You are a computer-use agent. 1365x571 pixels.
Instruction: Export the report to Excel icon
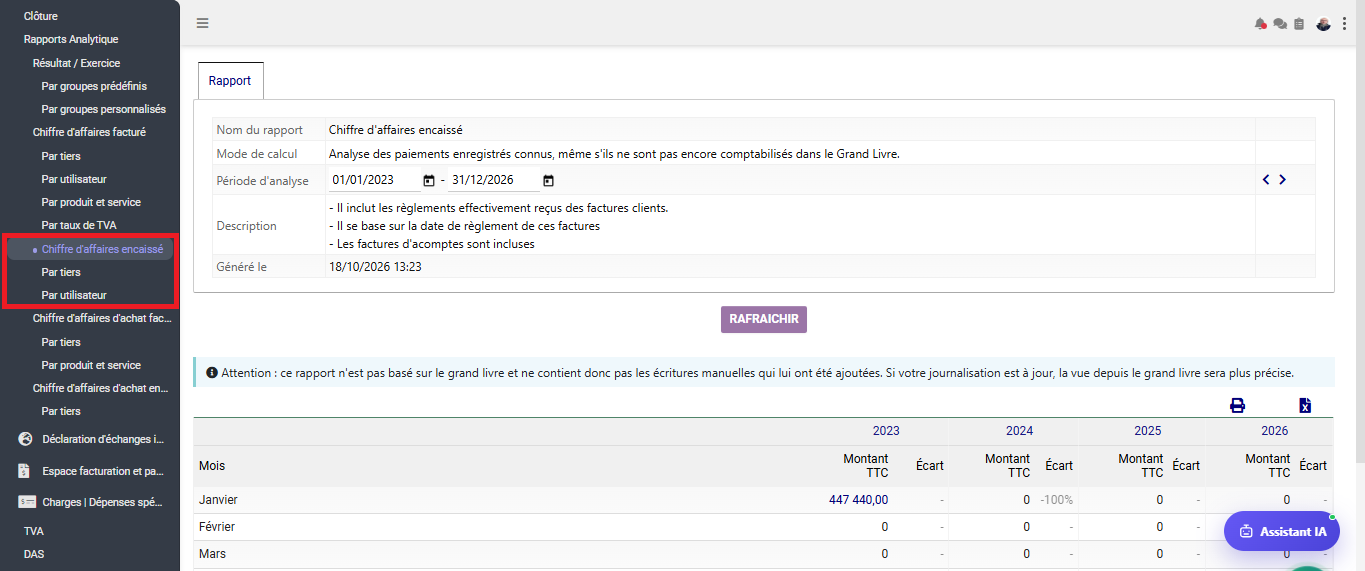(1305, 405)
